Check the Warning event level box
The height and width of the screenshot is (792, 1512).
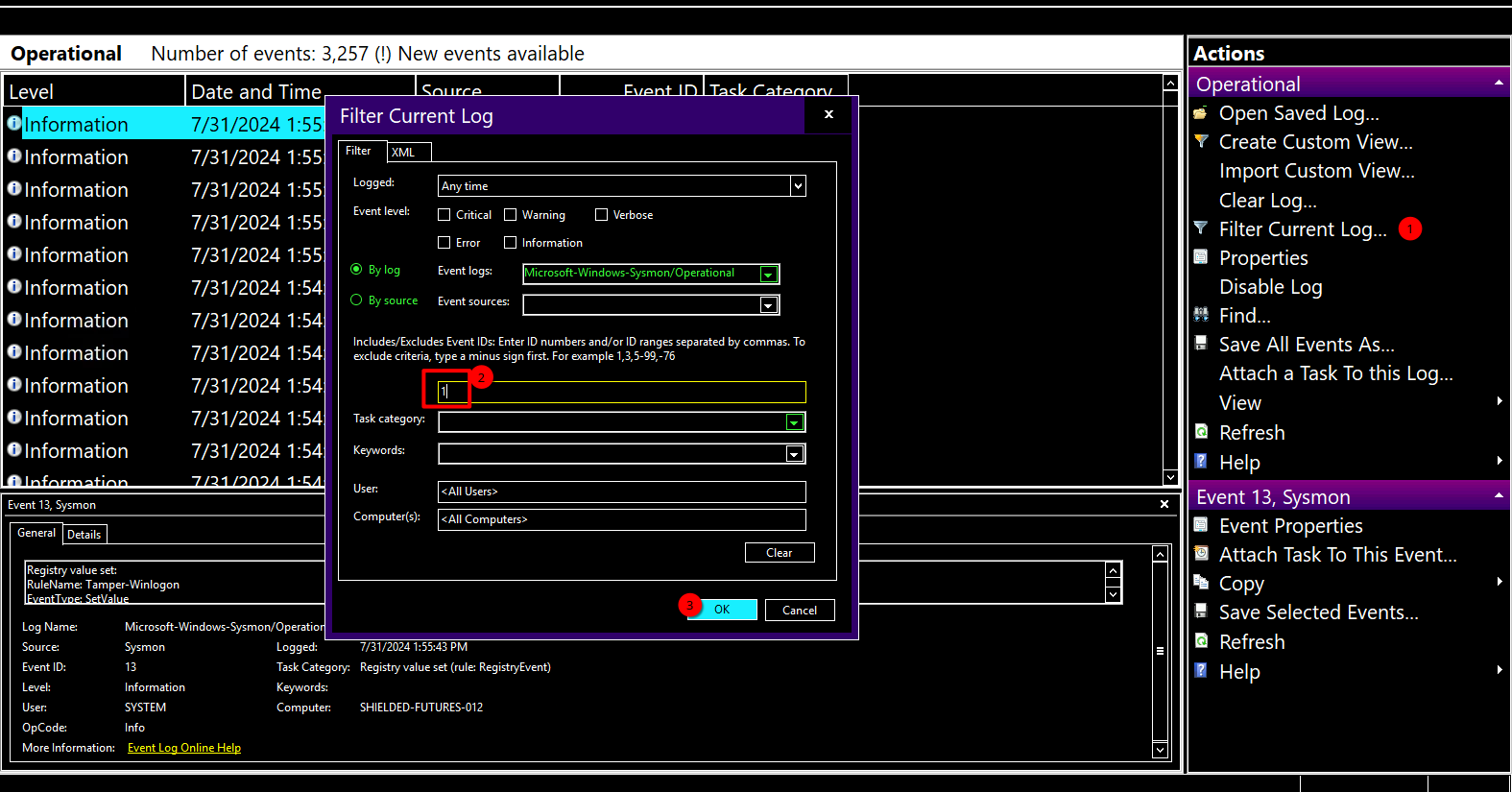click(x=511, y=215)
